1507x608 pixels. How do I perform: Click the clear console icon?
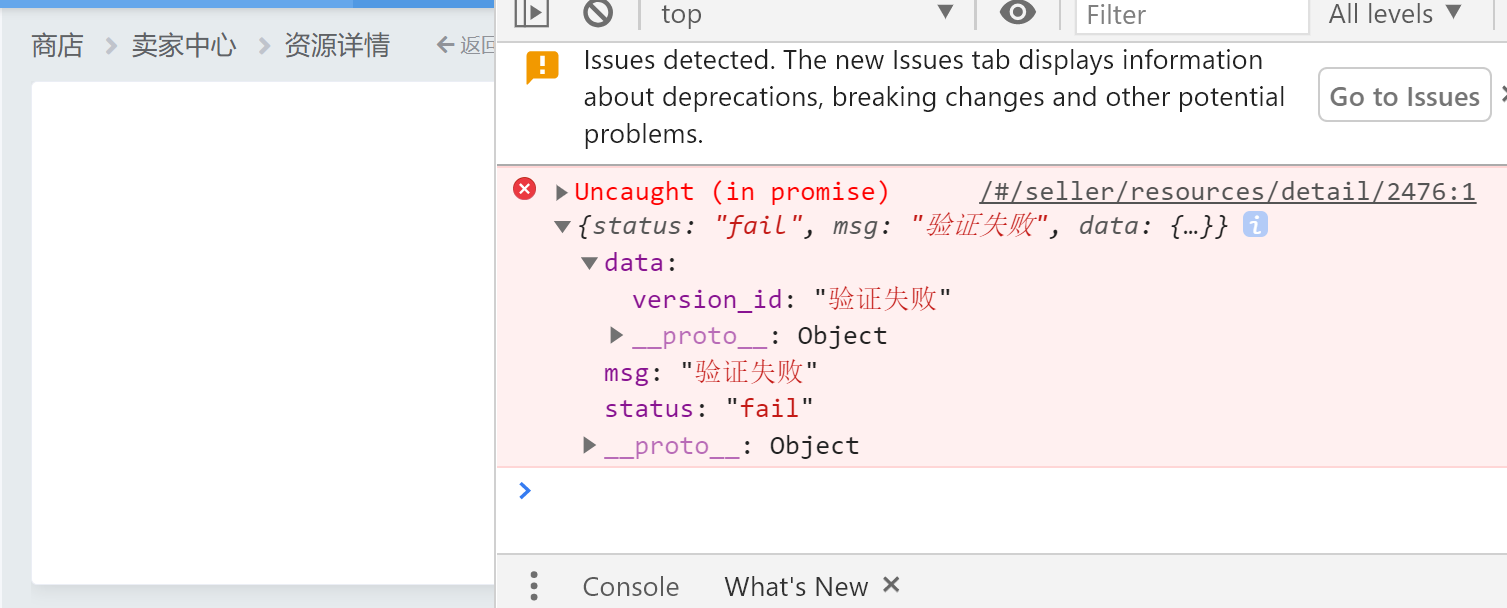tap(598, 13)
